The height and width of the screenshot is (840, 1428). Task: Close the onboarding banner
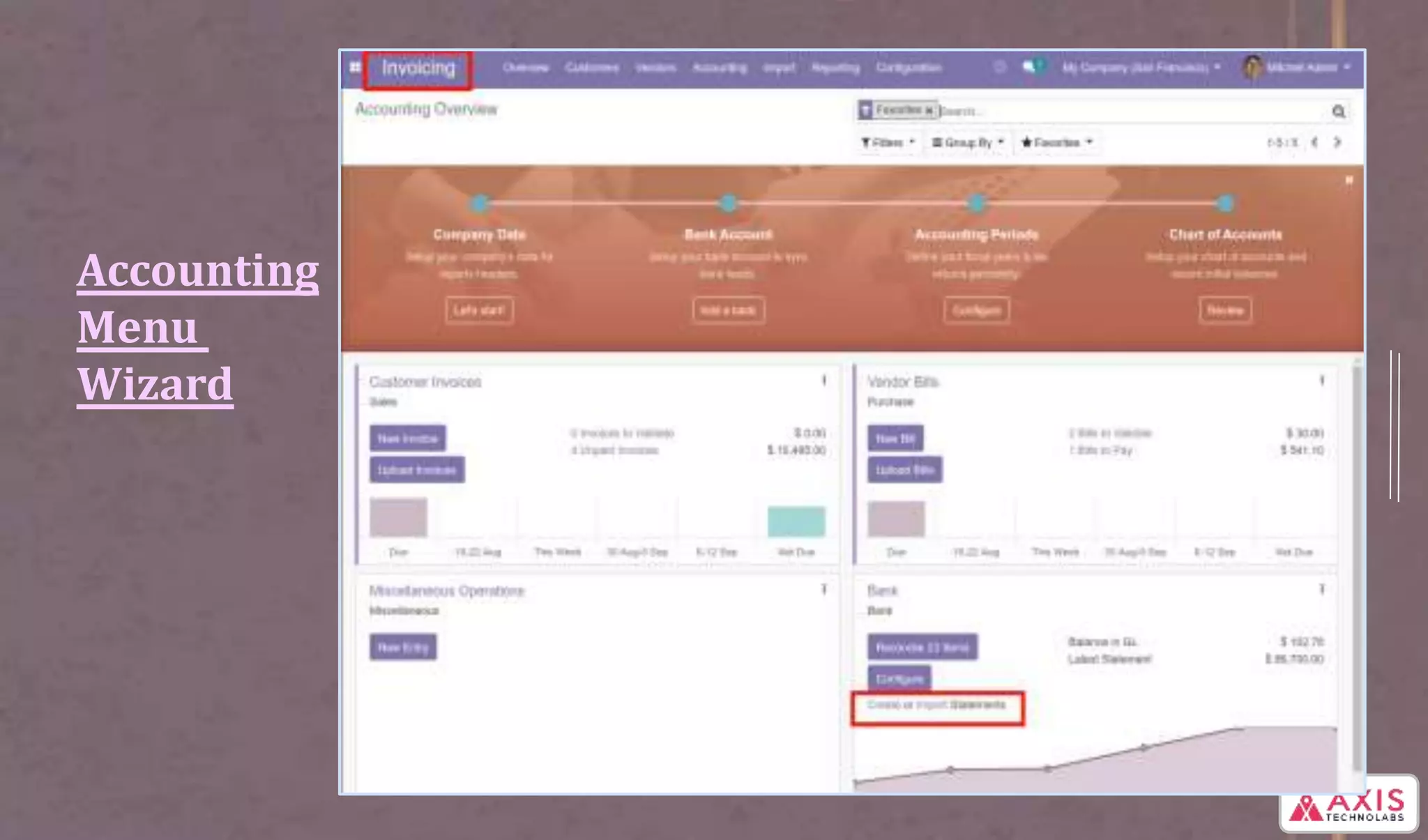tap(1349, 181)
